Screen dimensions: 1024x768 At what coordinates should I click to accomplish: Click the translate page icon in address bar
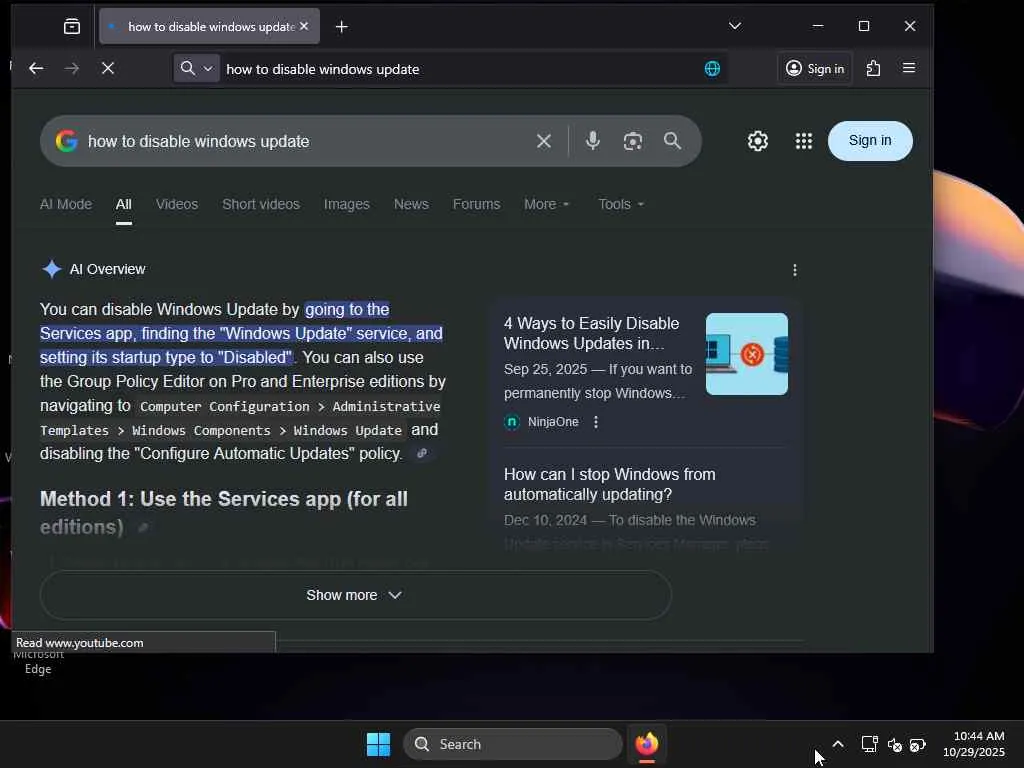[x=712, y=68]
